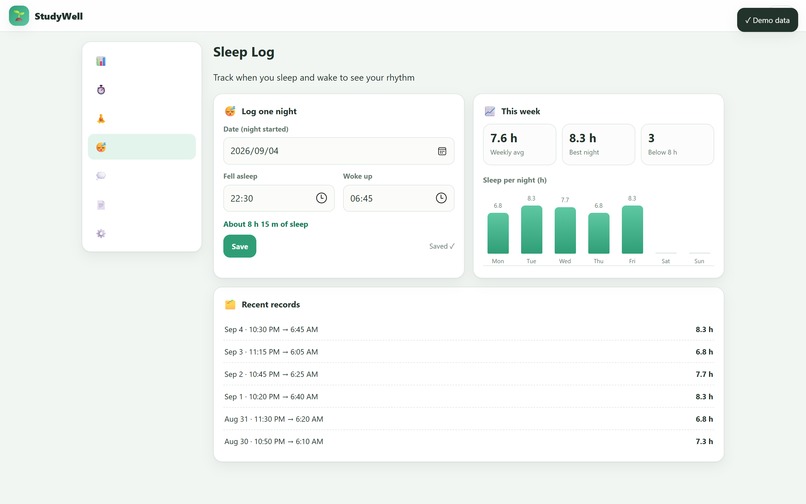Click the Tue bar in sleep chart
806x504 pixels.
(x=532, y=230)
